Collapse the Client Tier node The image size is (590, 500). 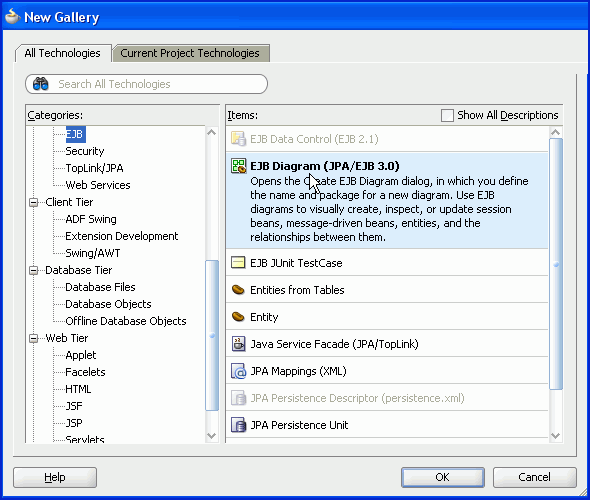coord(33,202)
